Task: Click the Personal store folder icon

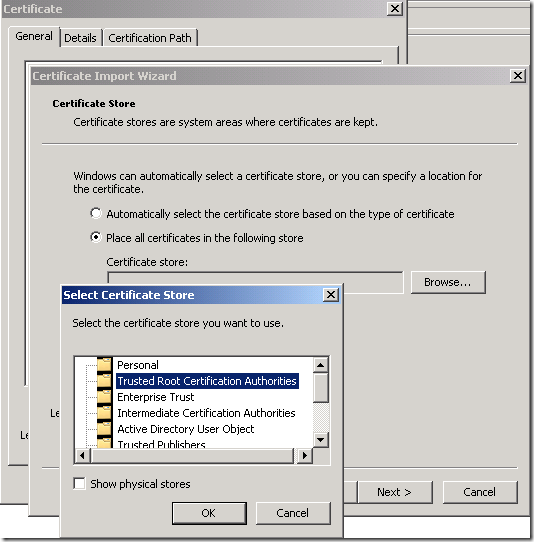Action: point(104,364)
